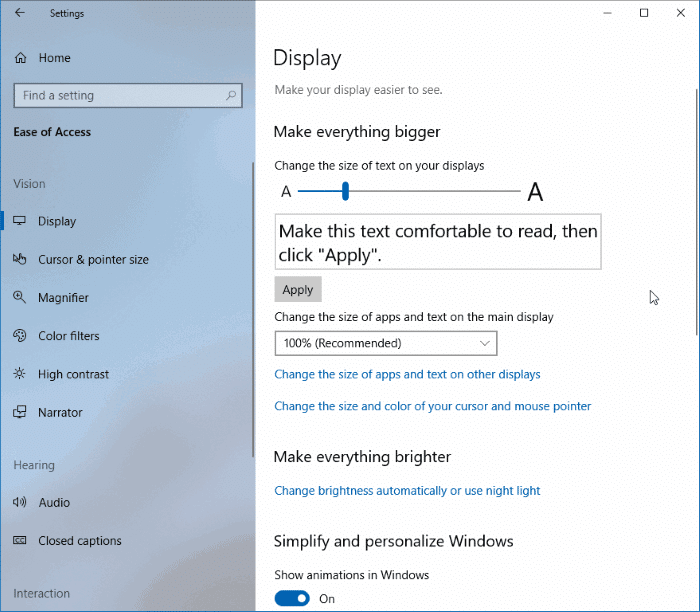This screenshot has height=612, width=700.
Task: Click the text size slider thumb
Action: point(345,191)
